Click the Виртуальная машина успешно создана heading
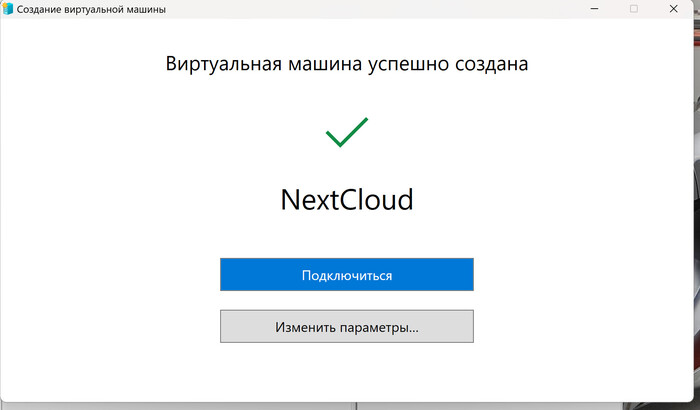700x410 pixels. click(347, 63)
